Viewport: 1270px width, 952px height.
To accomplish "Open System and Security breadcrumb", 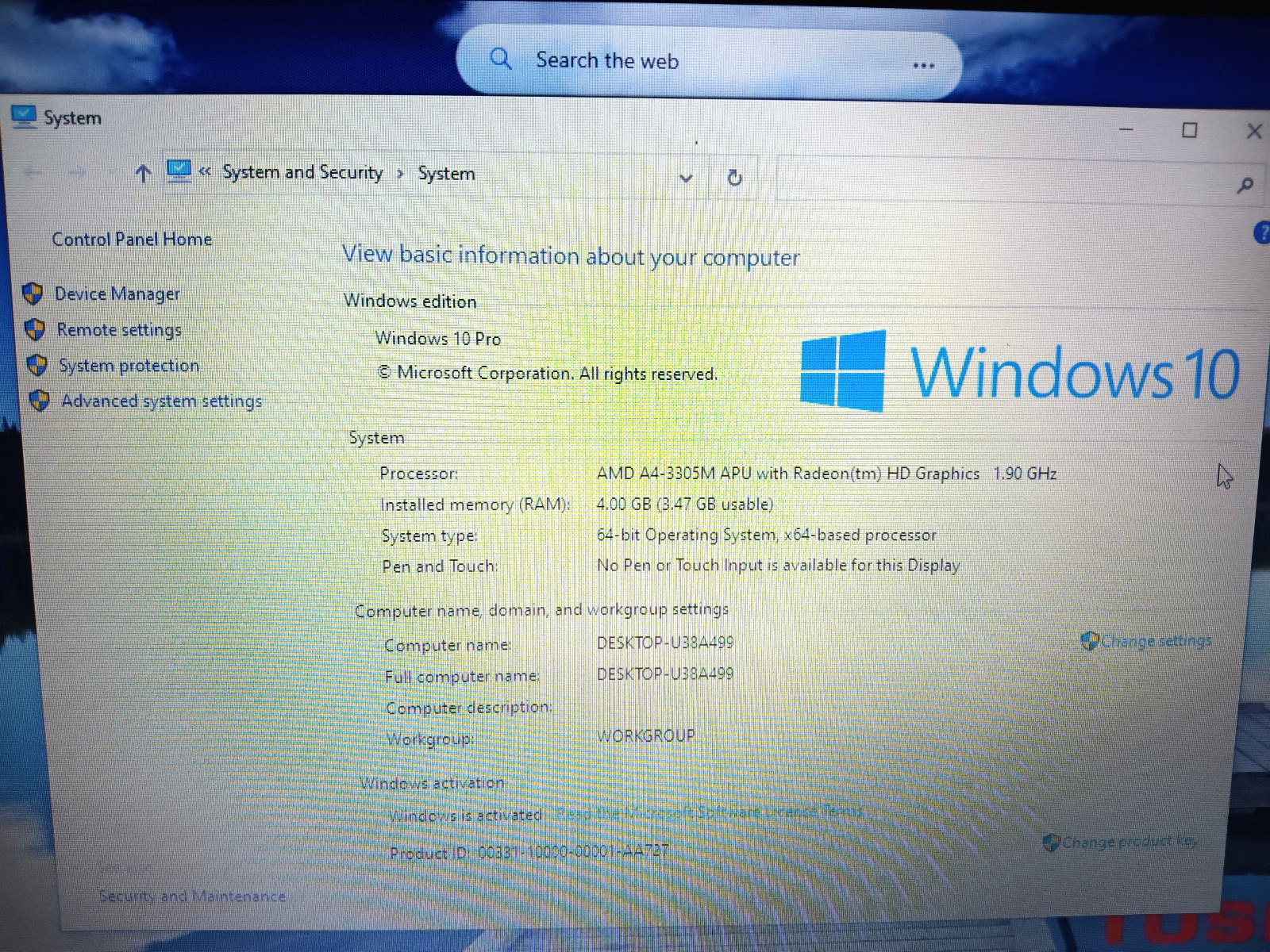I will (302, 172).
